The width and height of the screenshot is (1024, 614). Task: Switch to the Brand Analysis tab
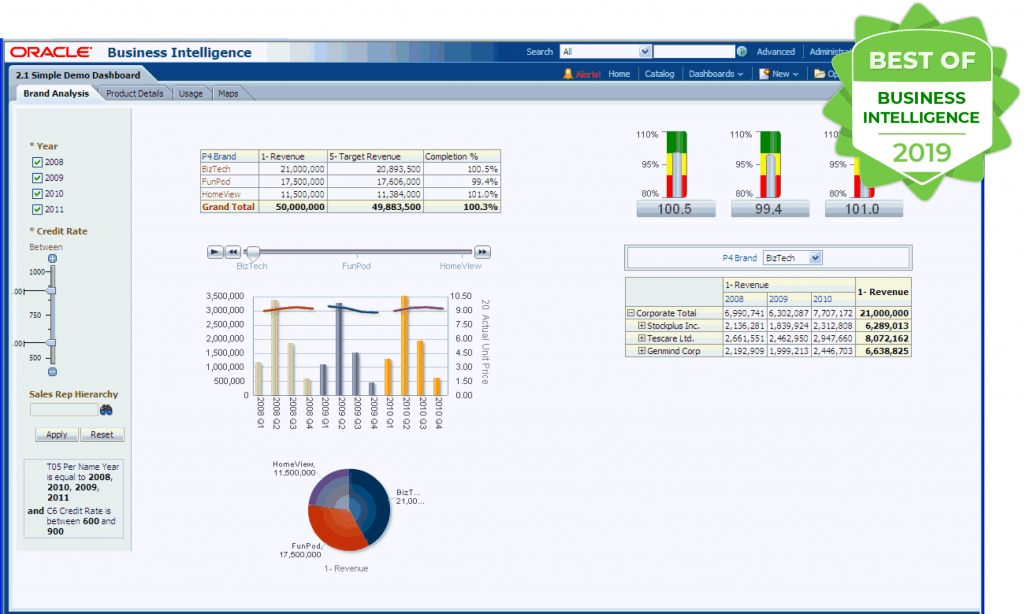coord(56,93)
